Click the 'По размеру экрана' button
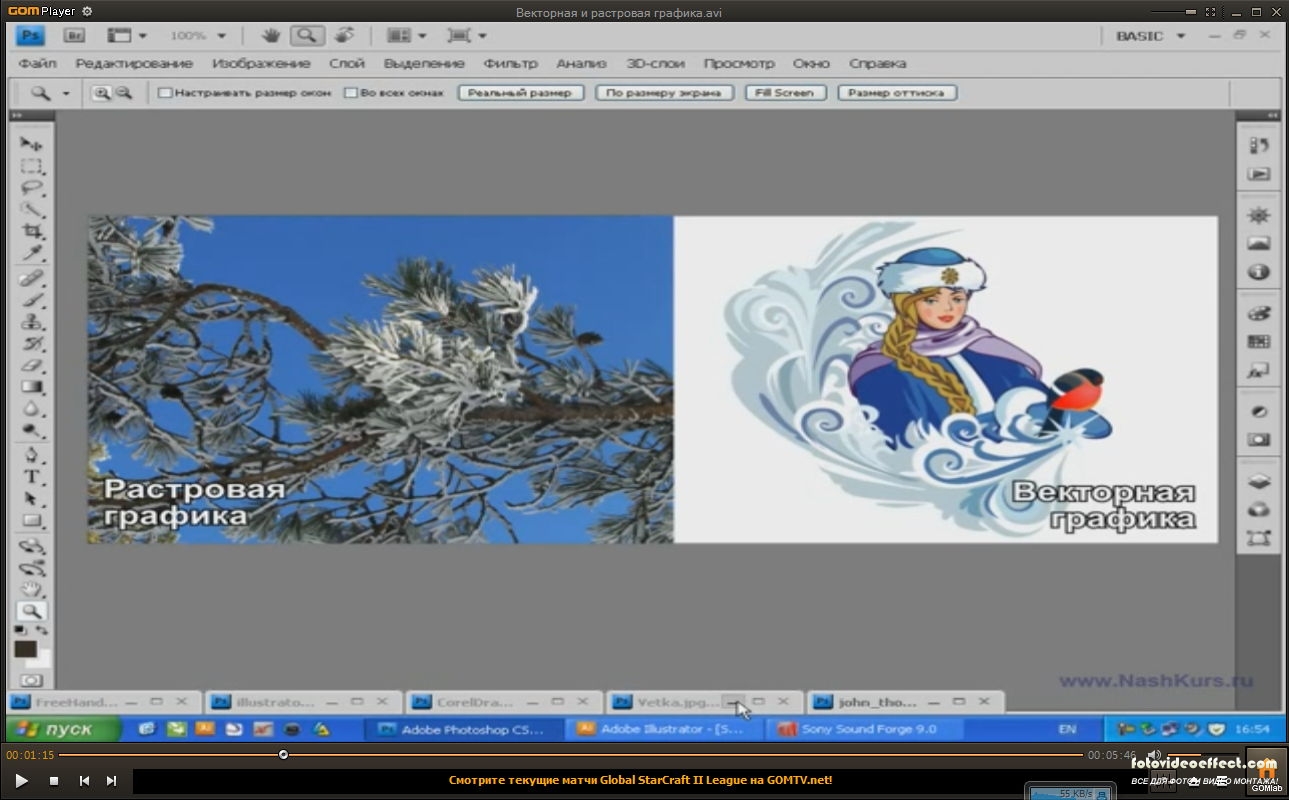Screen dimensions: 1289x800 (664, 93)
